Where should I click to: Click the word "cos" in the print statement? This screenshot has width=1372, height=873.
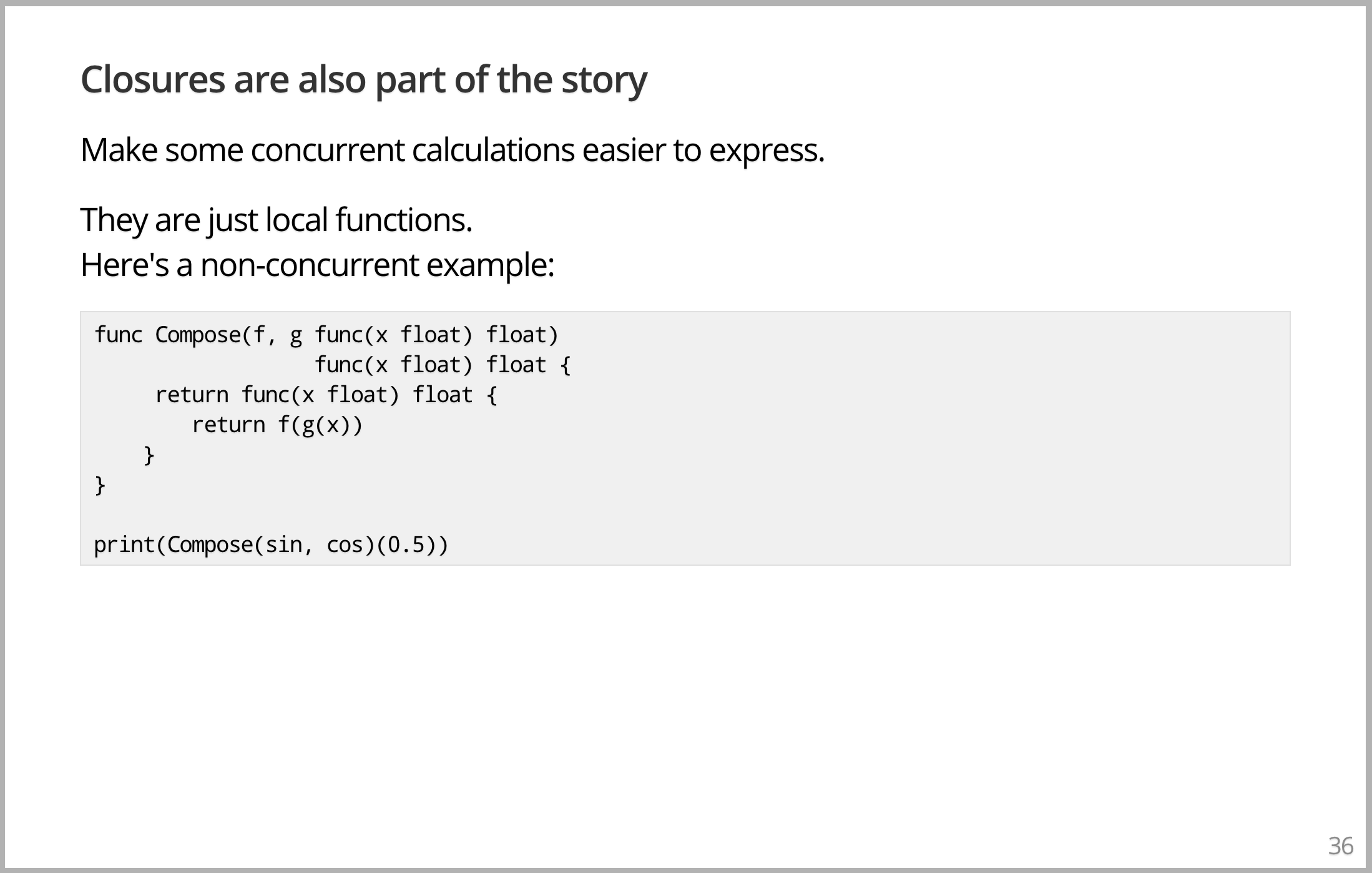tap(345, 545)
